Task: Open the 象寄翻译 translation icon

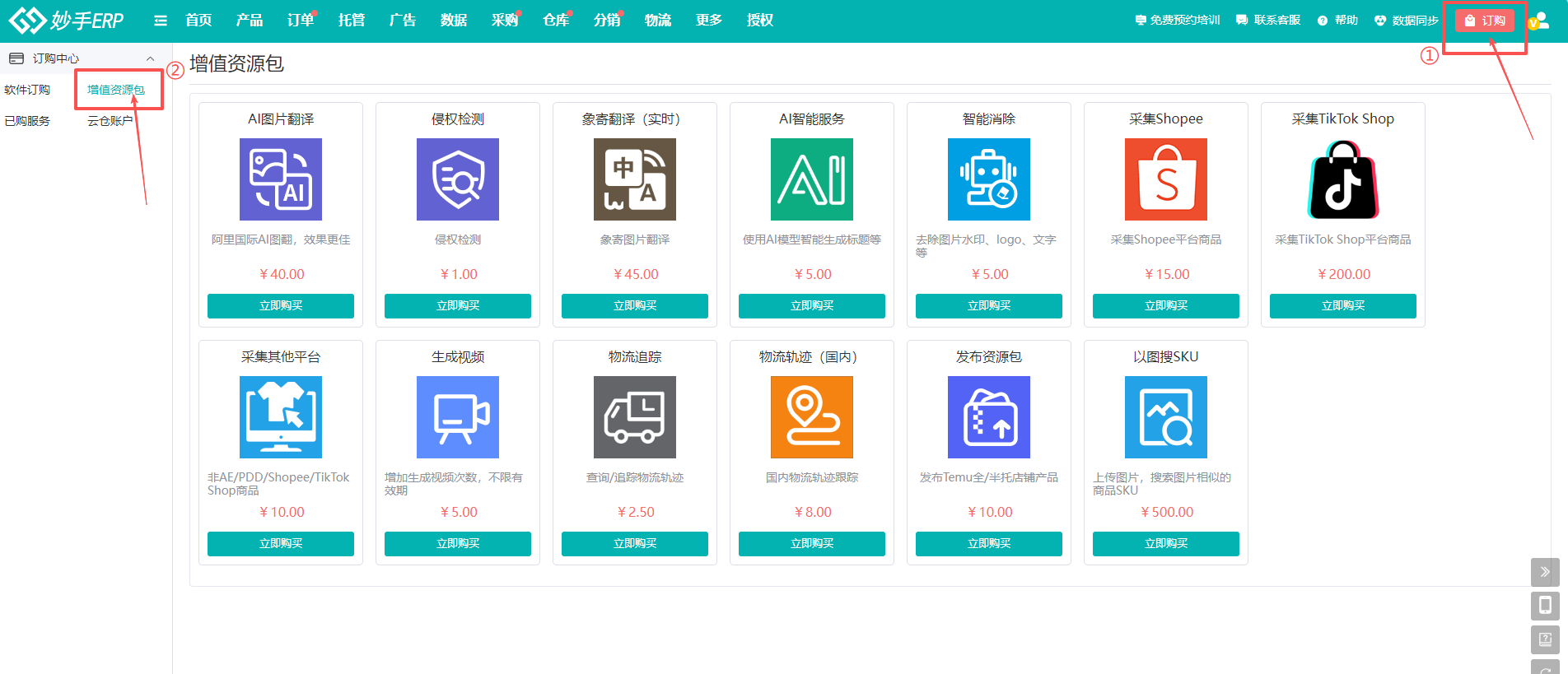Action: 635,179
